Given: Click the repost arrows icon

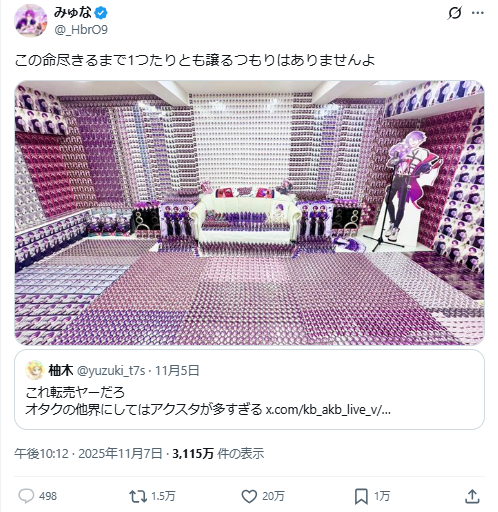Looking at the screenshot, I should click(x=138, y=496).
